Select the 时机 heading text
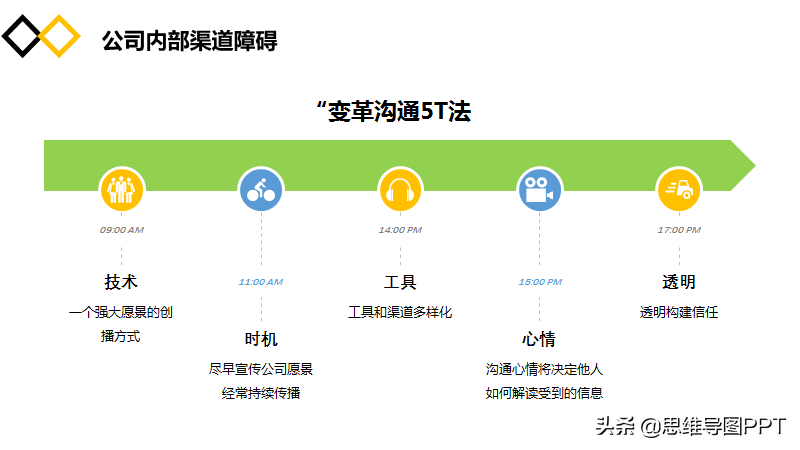This screenshot has height=450, width=800. (261, 339)
